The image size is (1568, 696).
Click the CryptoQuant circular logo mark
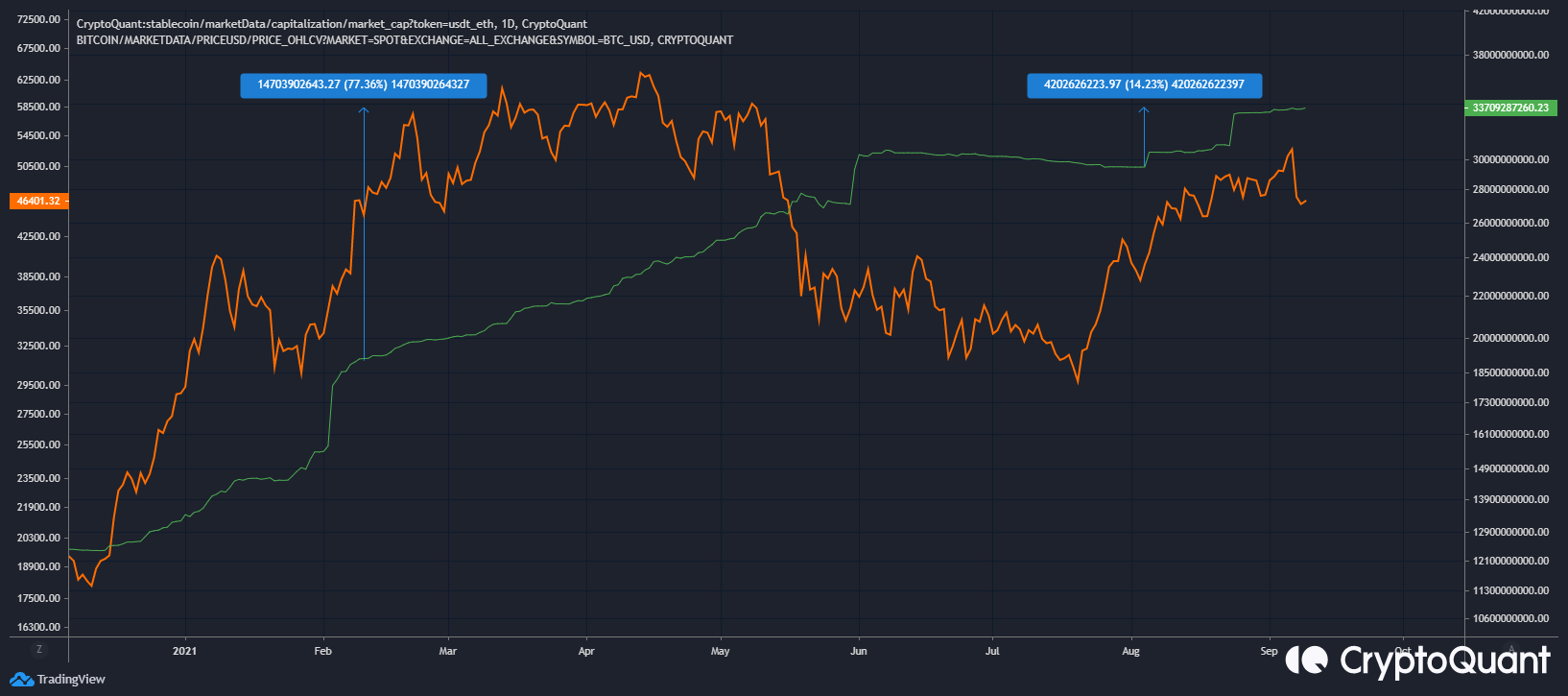click(x=1306, y=660)
